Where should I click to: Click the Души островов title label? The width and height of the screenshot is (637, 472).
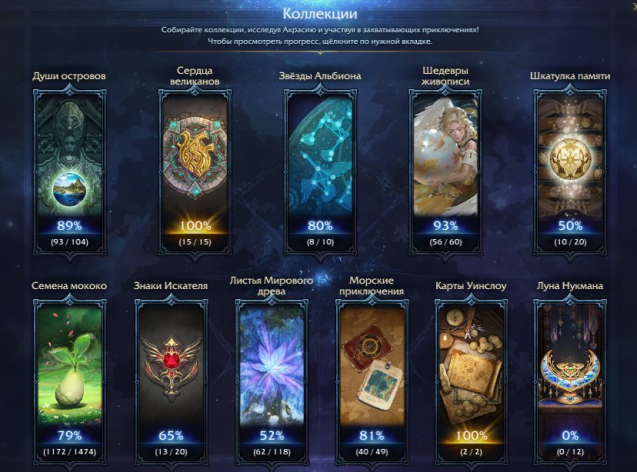coord(69,76)
